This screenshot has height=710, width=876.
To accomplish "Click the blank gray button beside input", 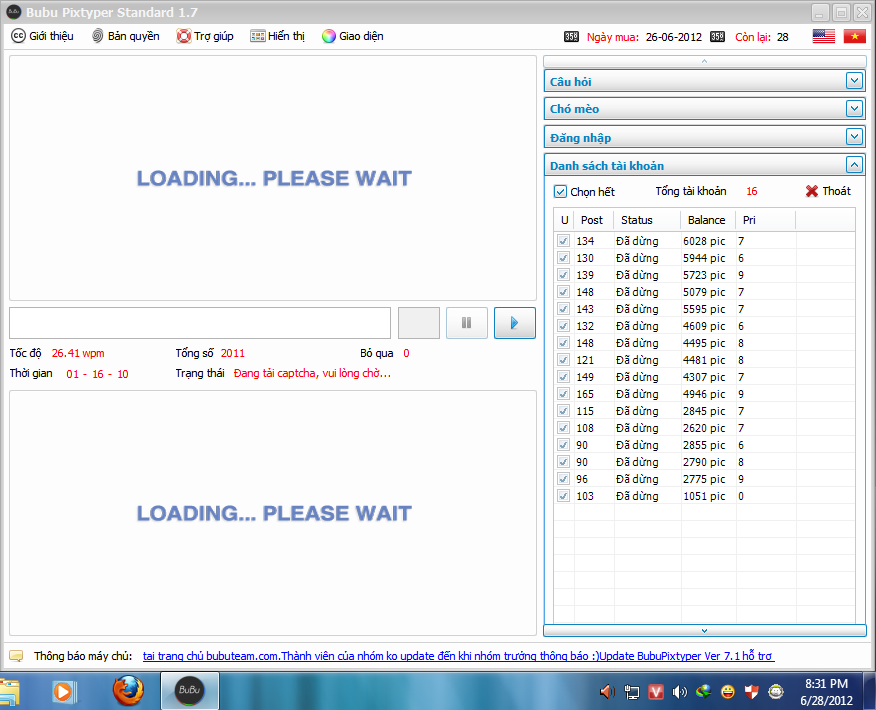I will pyautogui.click(x=418, y=323).
